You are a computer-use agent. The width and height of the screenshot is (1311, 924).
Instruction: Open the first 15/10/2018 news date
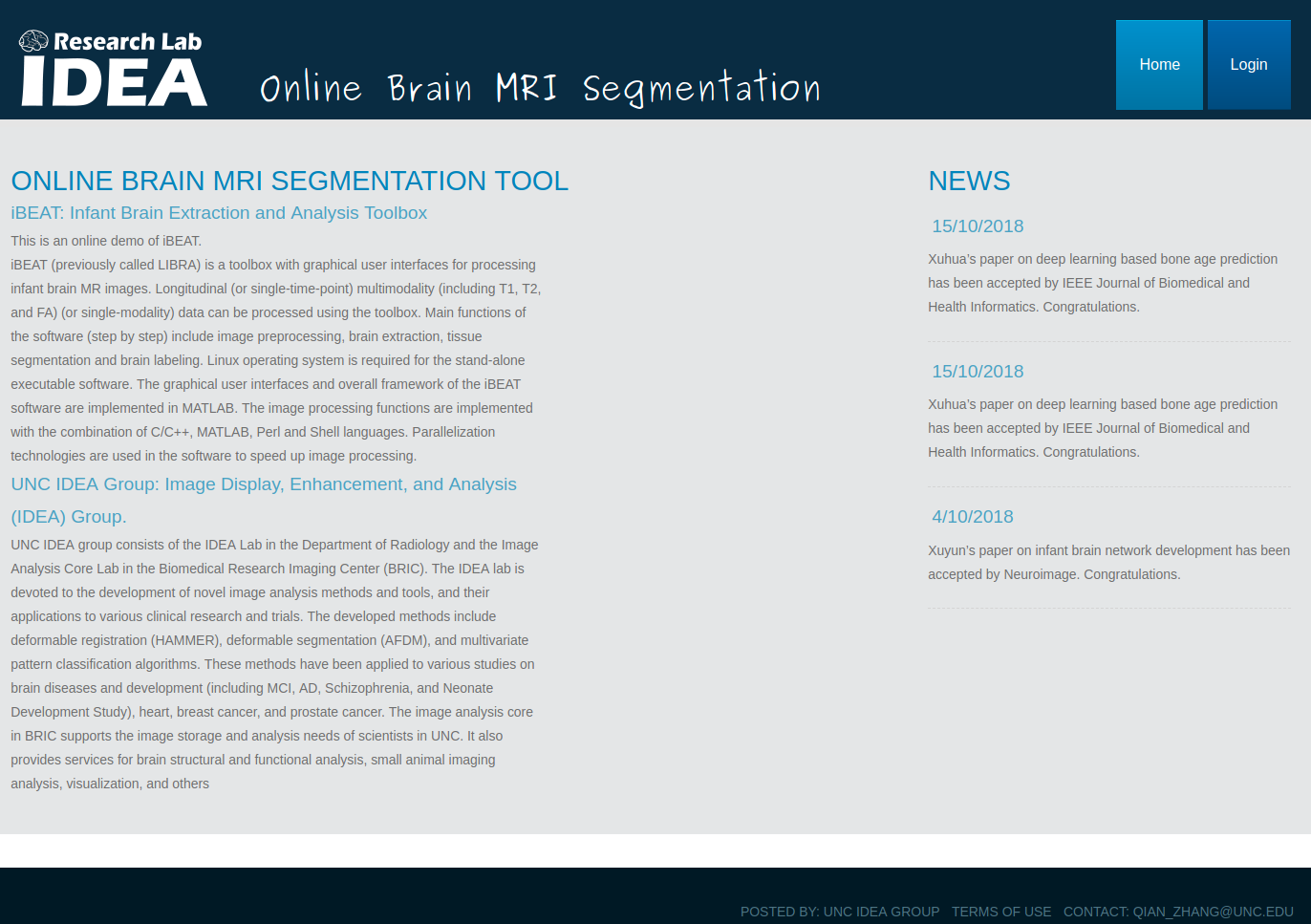click(978, 226)
